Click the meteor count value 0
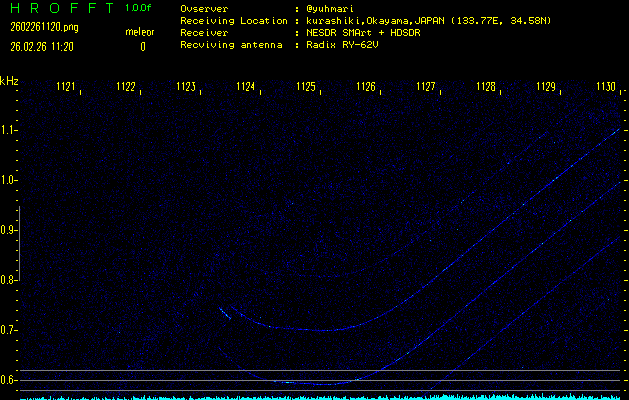The height and width of the screenshot is (400, 629). 142,46
